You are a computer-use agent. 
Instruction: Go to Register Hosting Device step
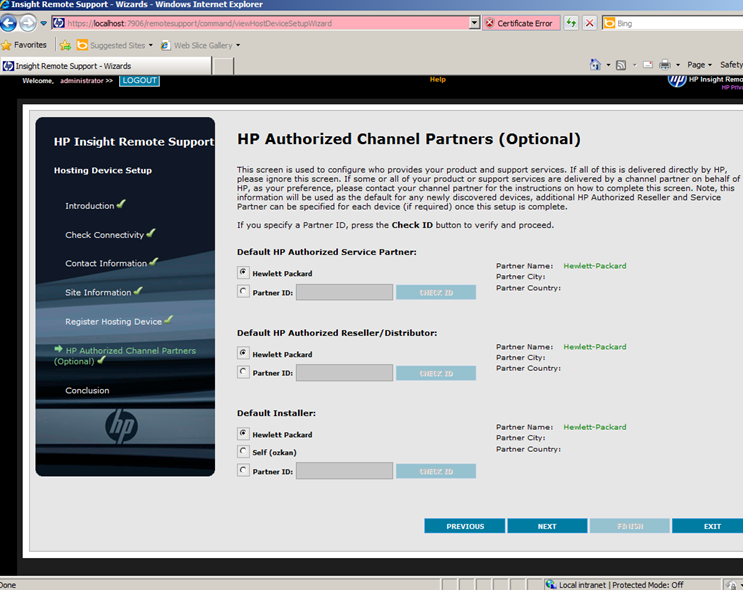[113, 321]
